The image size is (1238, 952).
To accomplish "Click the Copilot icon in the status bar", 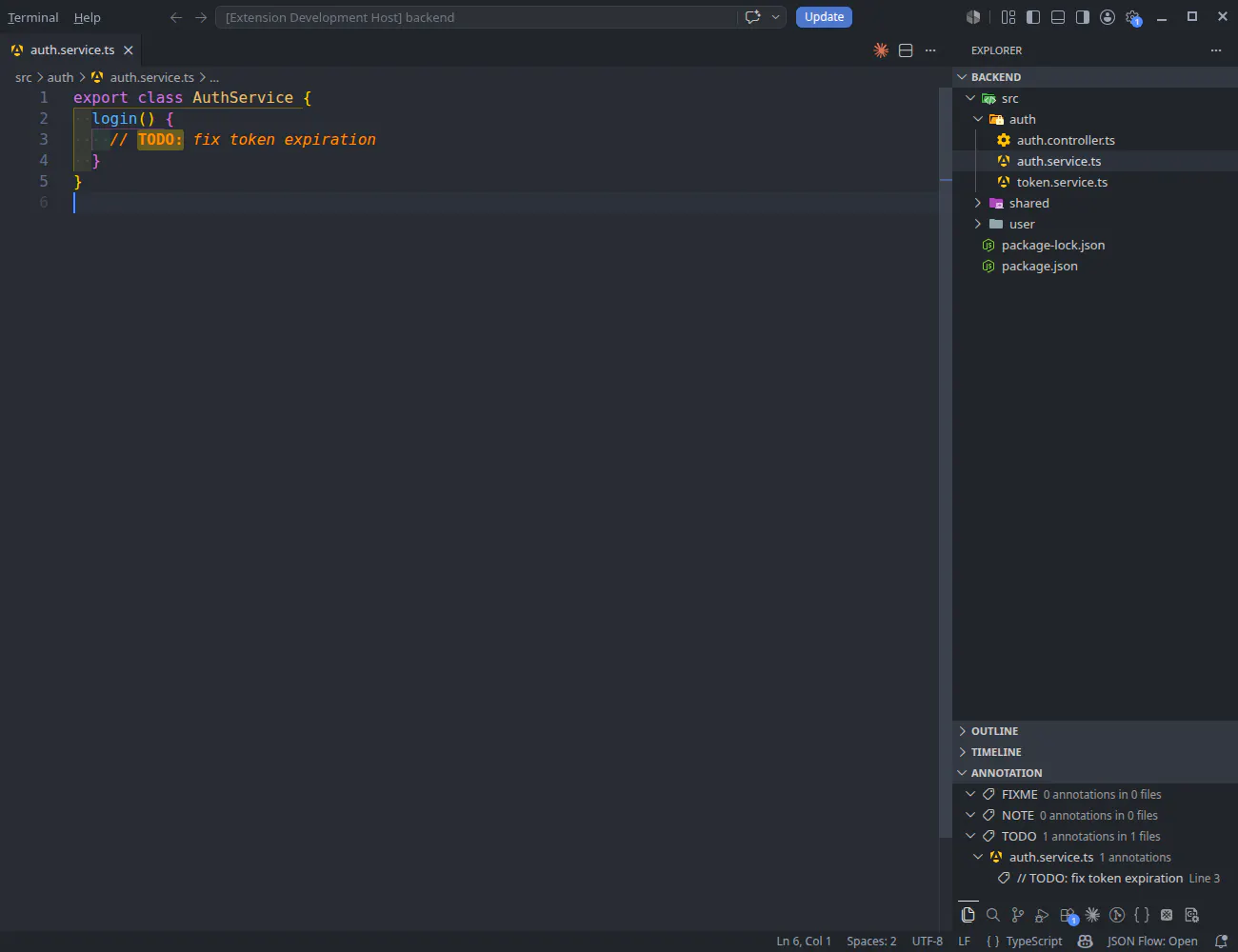I will point(1085,941).
